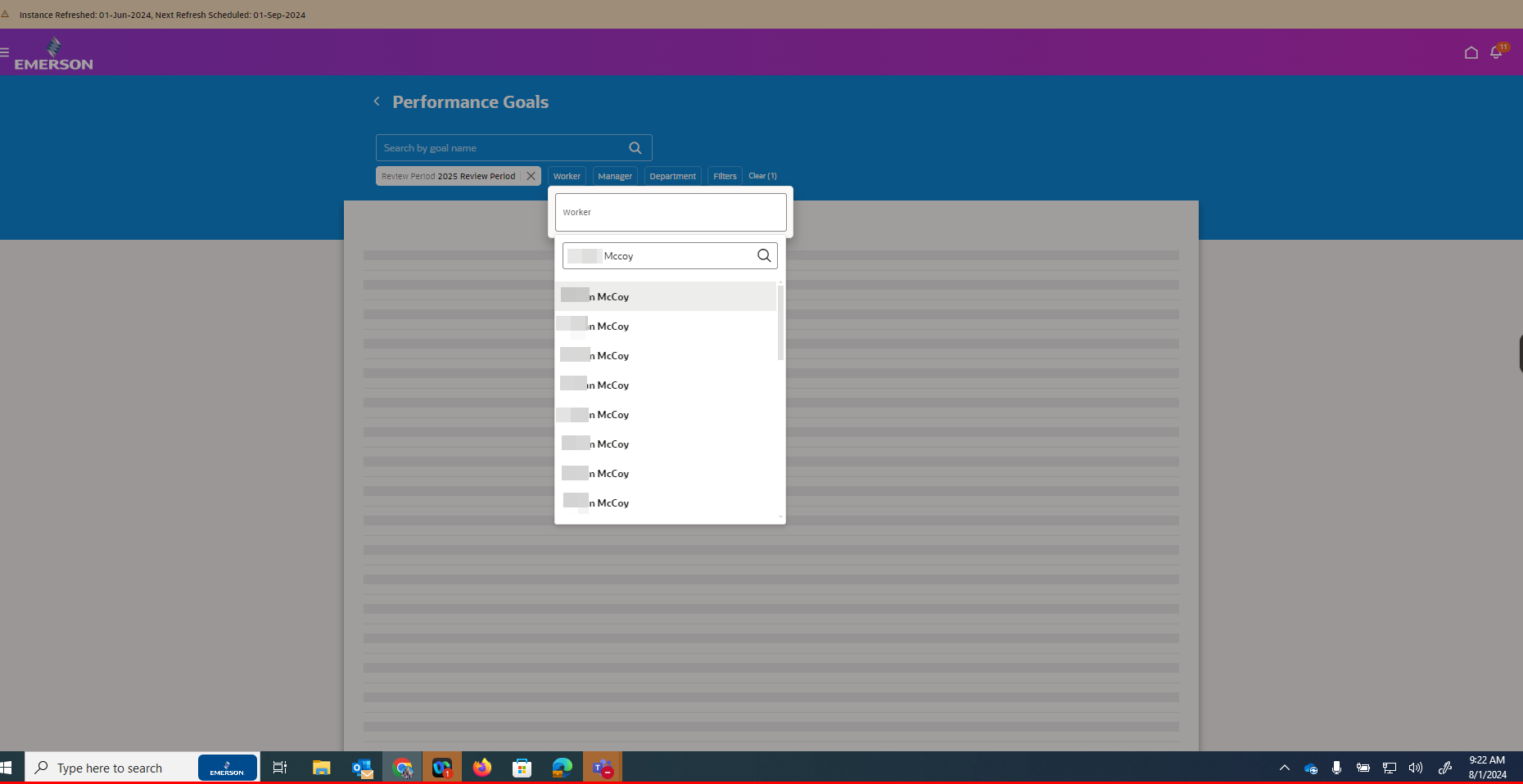
Task: Remove the 2025 Review Period filter chip
Action: [x=531, y=175]
